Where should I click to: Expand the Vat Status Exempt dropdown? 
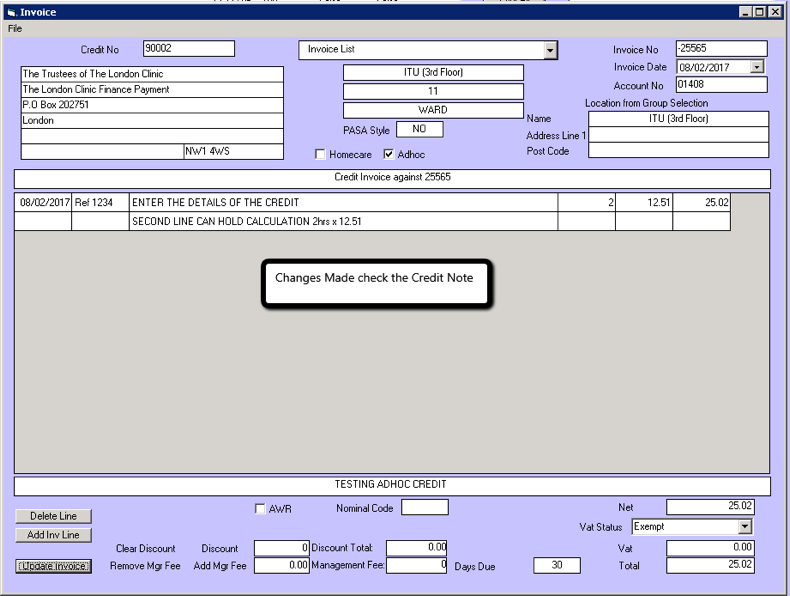click(x=744, y=527)
